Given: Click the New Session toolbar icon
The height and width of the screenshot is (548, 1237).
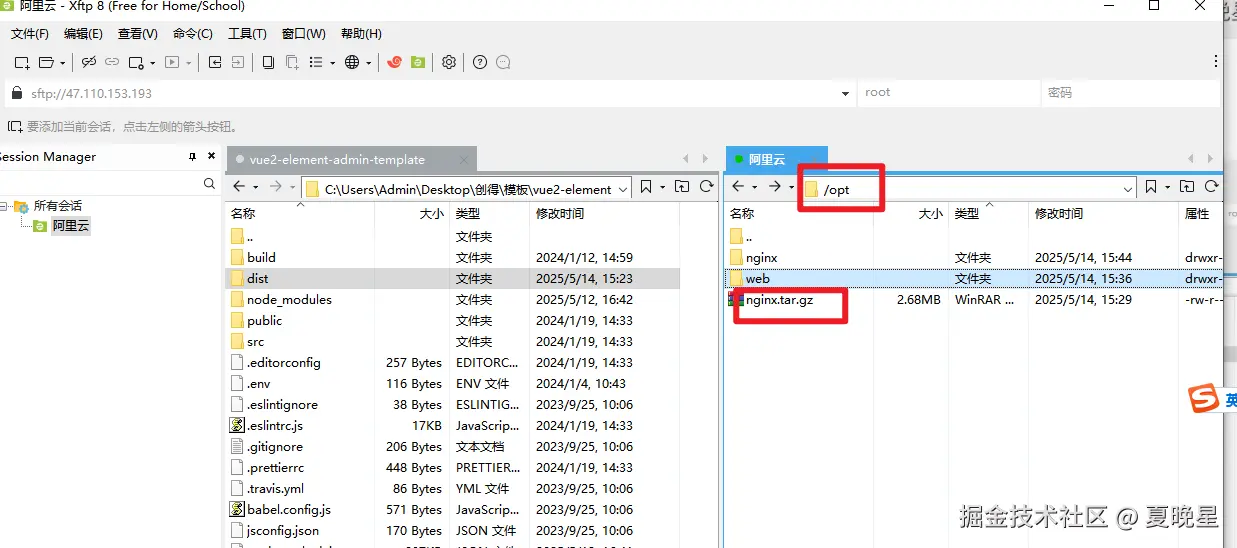Looking at the screenshot, I should pyautogui.click(x=21, y=62).
